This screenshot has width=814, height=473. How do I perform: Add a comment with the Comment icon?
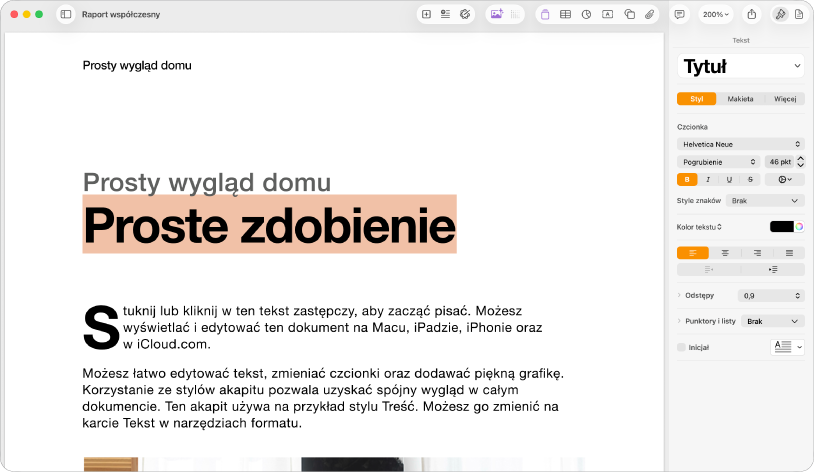pyautogui.click(x=680, y=15)
